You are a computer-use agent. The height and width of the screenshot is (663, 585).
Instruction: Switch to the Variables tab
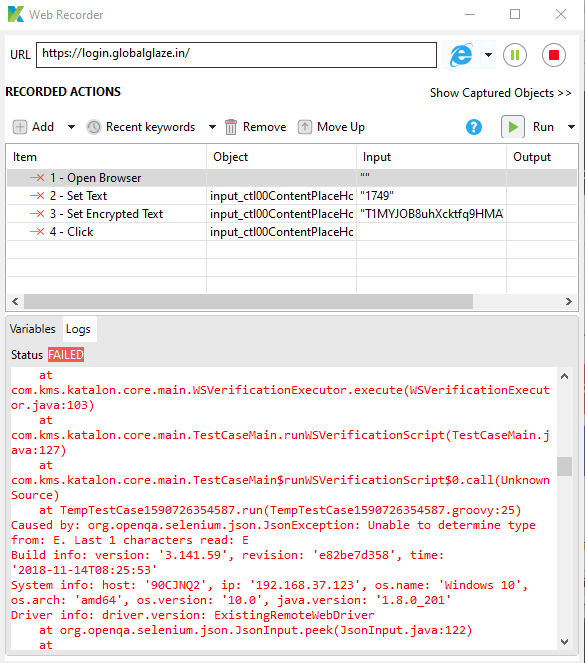[x=33, y=329]
